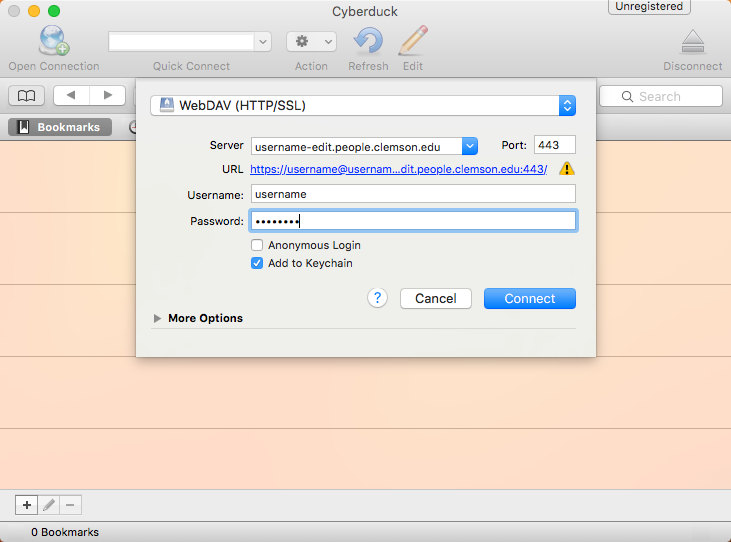Open the https://username@... URL link

[x=399, y=169]
